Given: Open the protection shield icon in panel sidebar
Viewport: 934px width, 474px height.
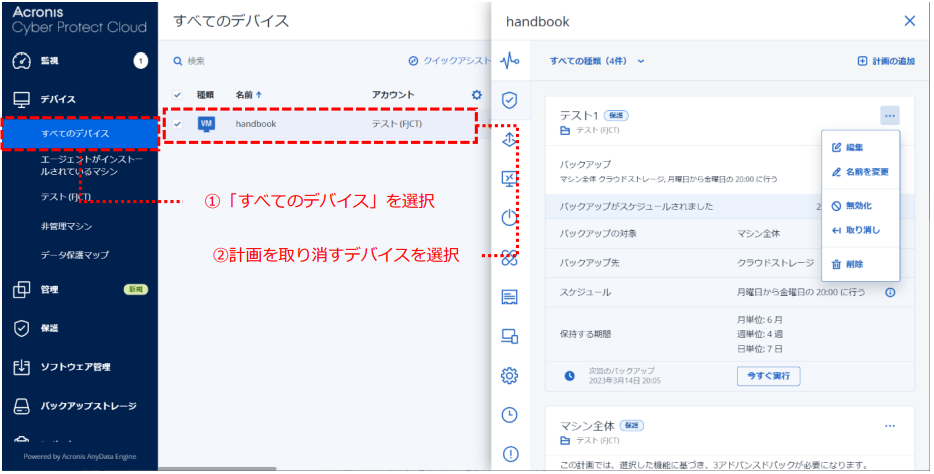Looking at the screenshot, I should coord(510,100).
